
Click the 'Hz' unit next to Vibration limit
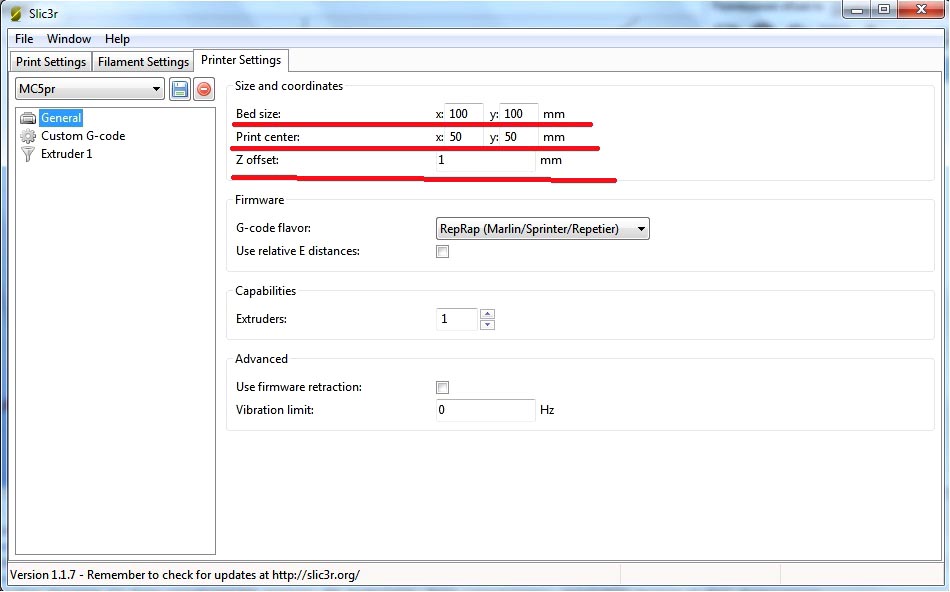tap(547, 410)
